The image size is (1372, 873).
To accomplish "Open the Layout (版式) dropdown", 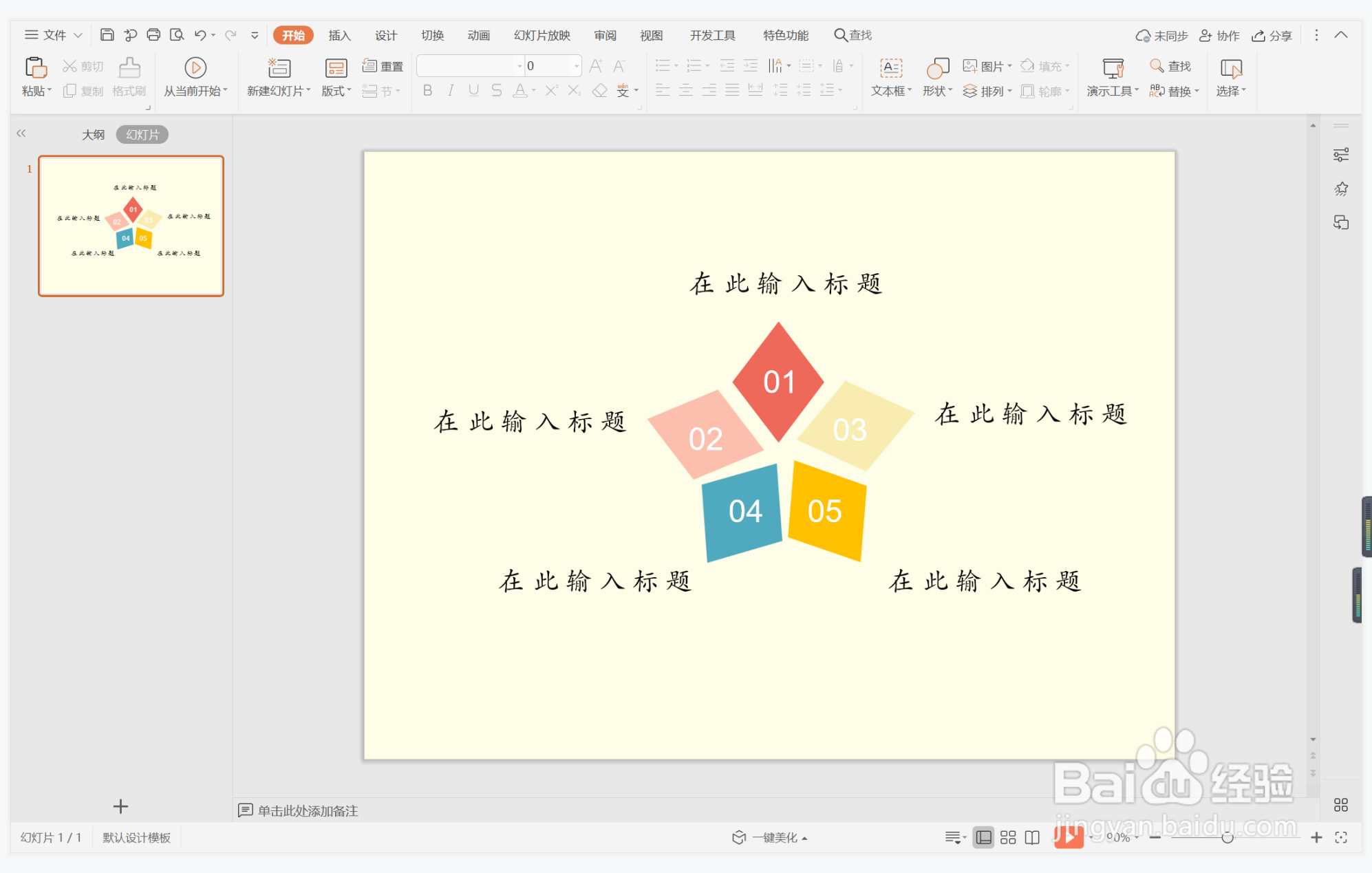I will [336, 91].
